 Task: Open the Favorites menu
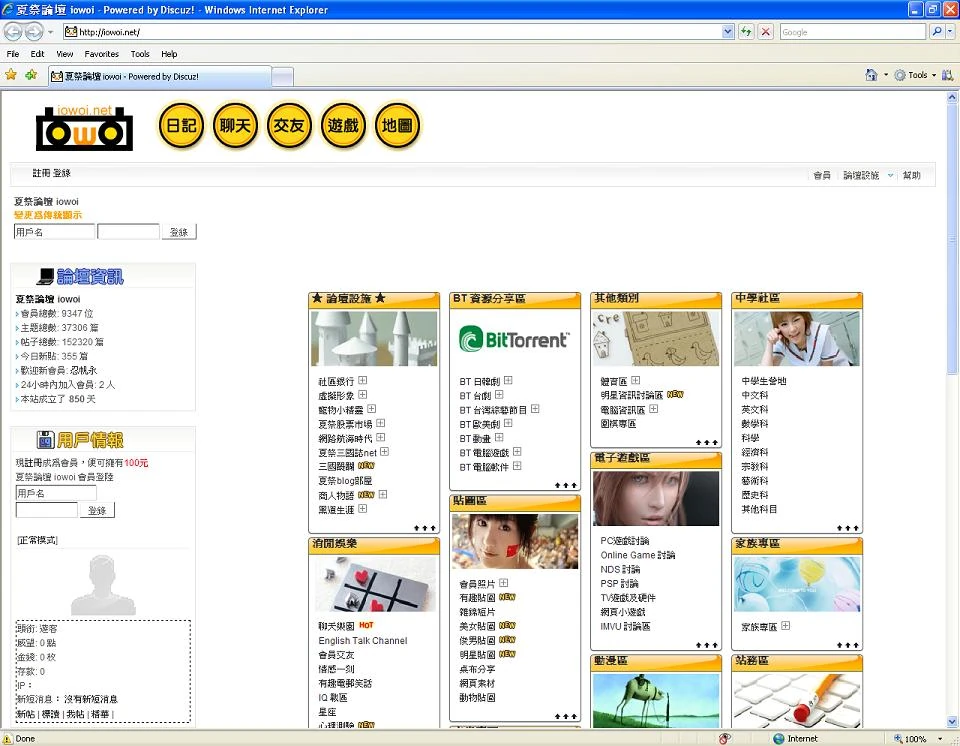(x=102, y=54)
